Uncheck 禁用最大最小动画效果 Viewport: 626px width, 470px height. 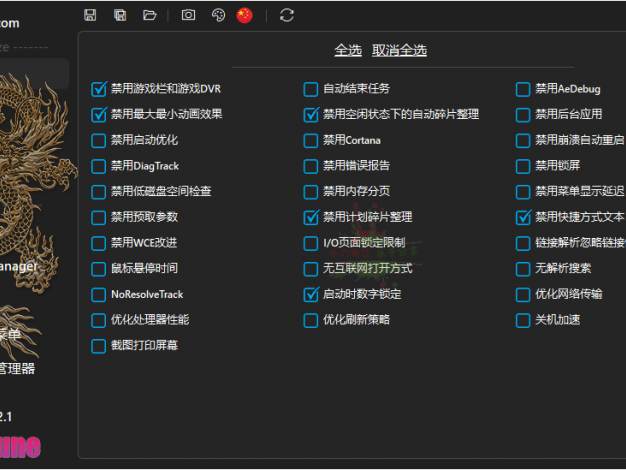[x=99, y=115]
